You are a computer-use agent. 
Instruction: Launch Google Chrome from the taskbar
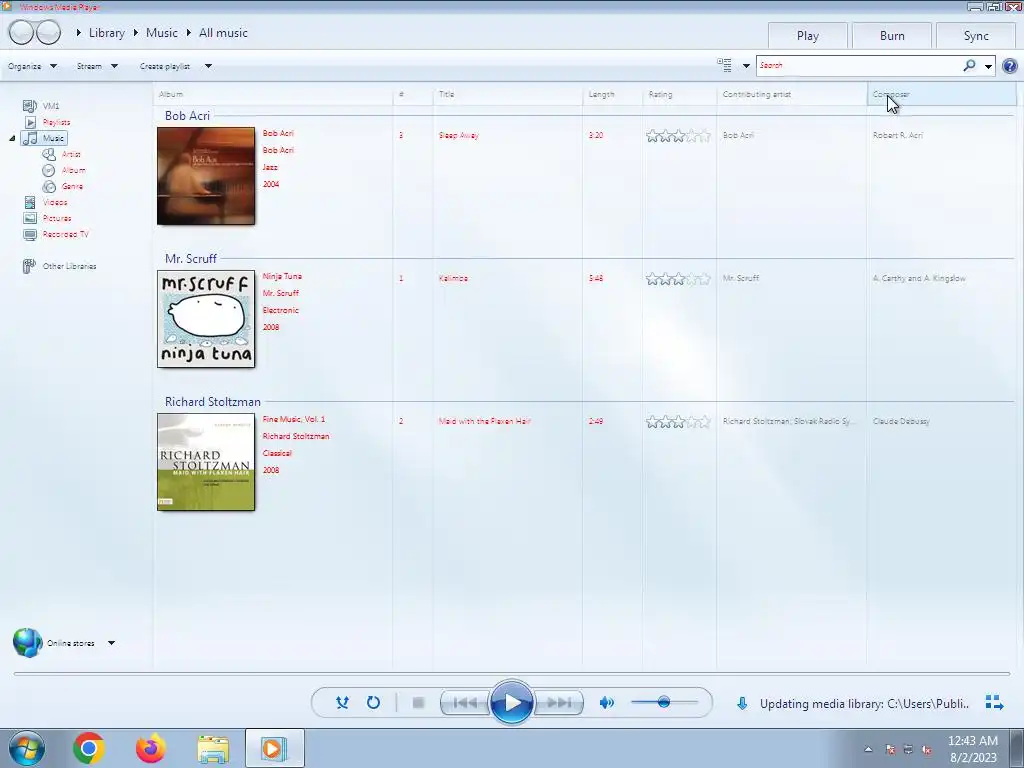pos(89,748)
